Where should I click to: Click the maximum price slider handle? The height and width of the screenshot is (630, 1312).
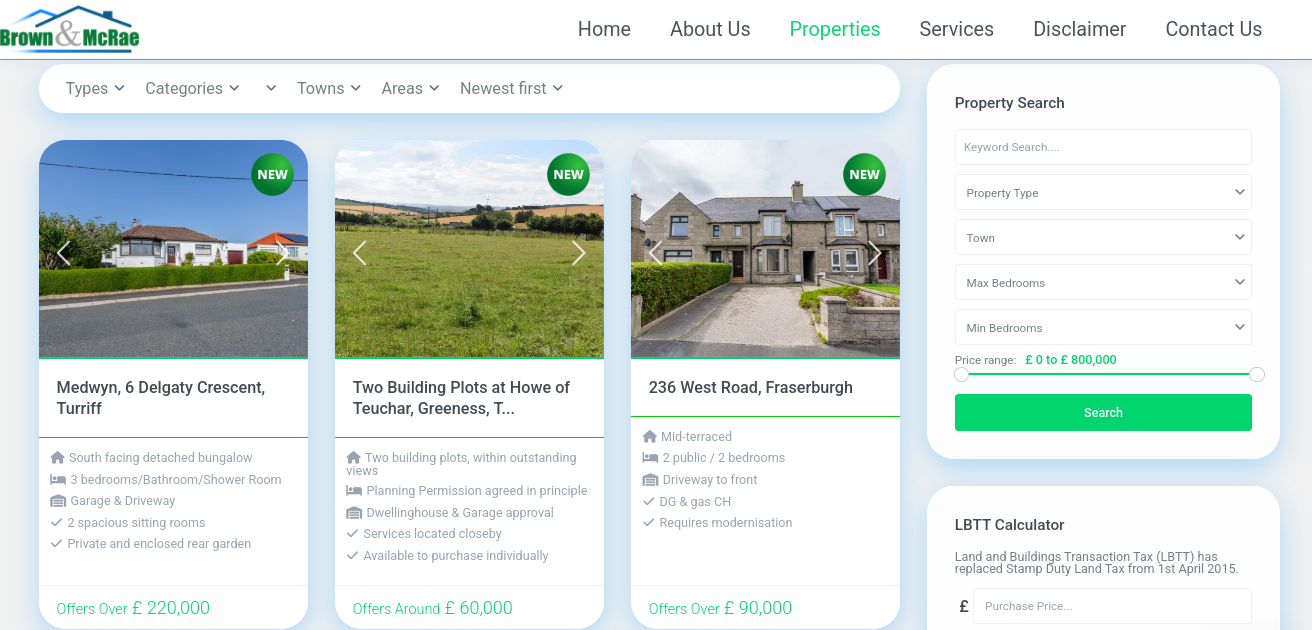tap(1257, 374)
